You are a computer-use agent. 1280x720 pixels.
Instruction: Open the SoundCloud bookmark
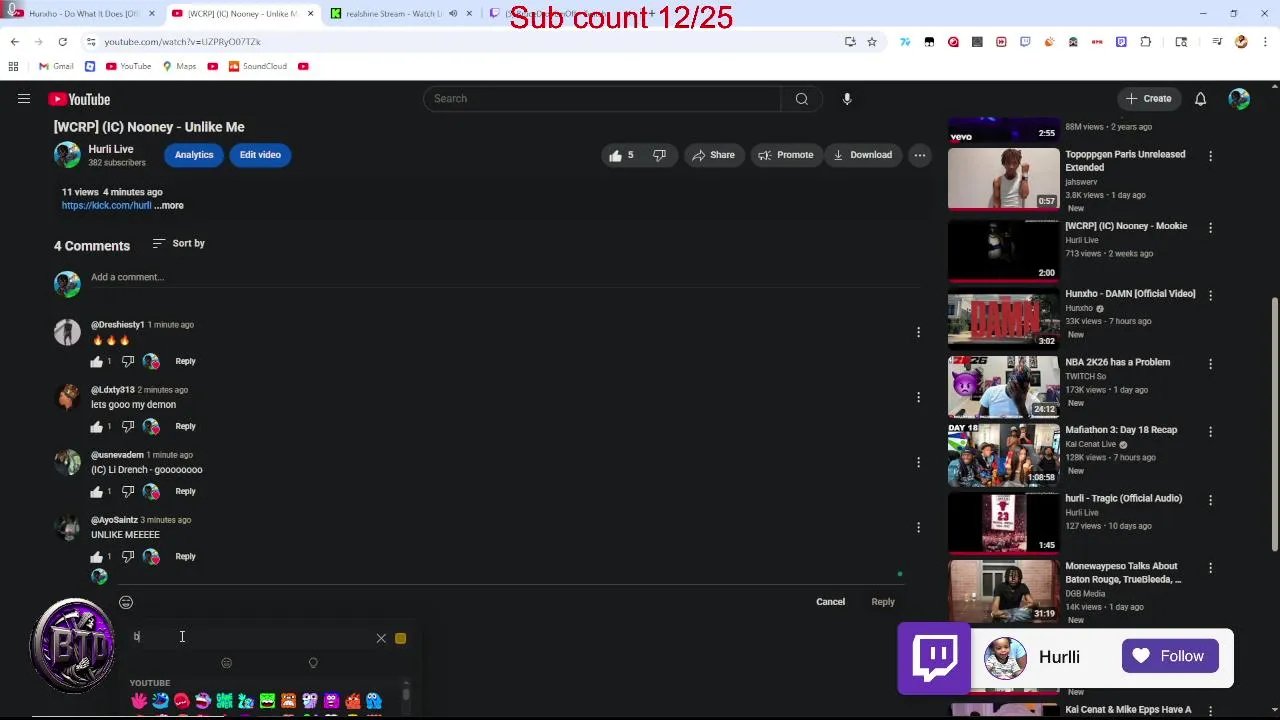click(257, 66)
